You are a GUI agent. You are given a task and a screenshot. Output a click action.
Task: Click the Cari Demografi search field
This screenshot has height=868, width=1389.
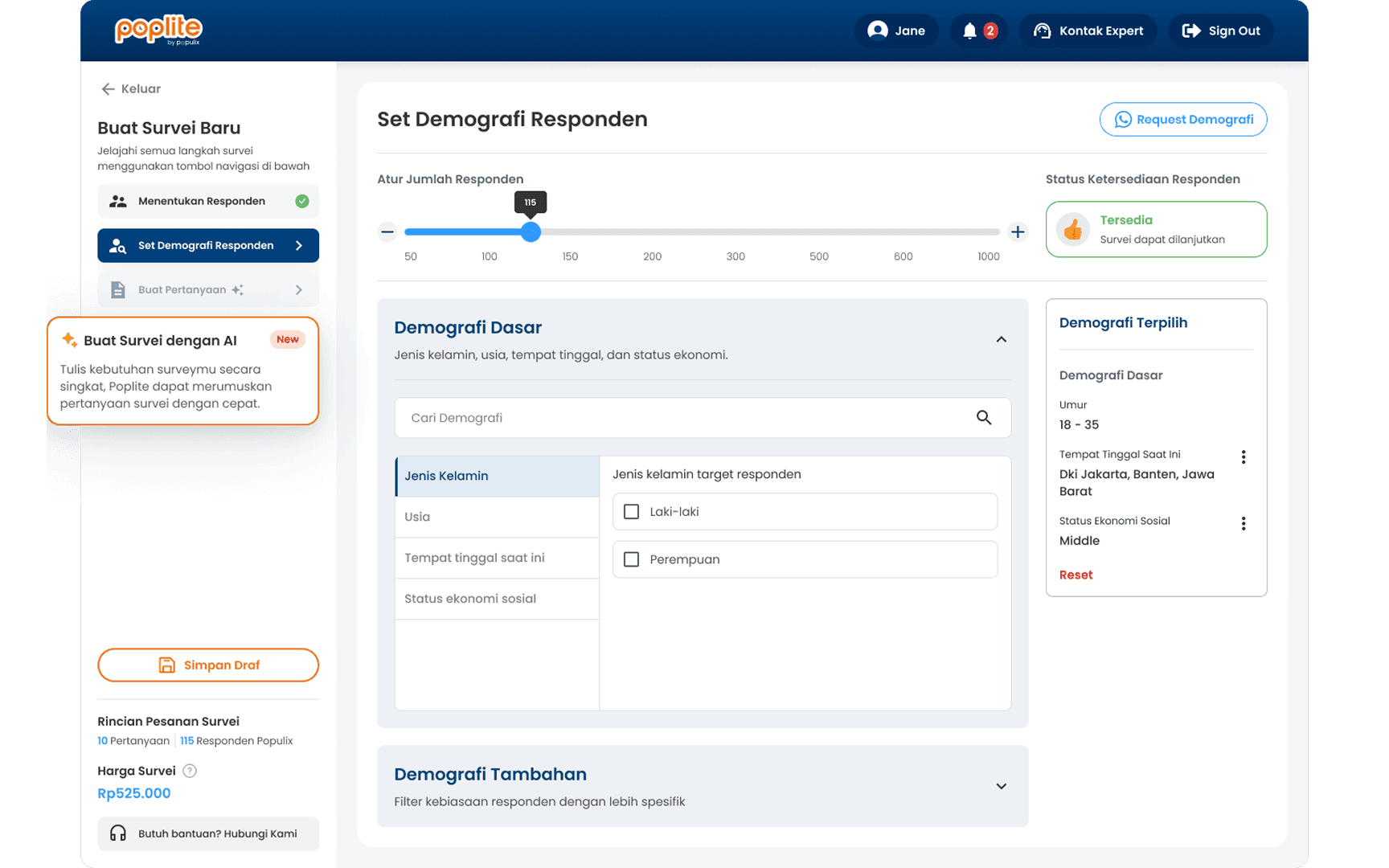(x=683, y=418)
